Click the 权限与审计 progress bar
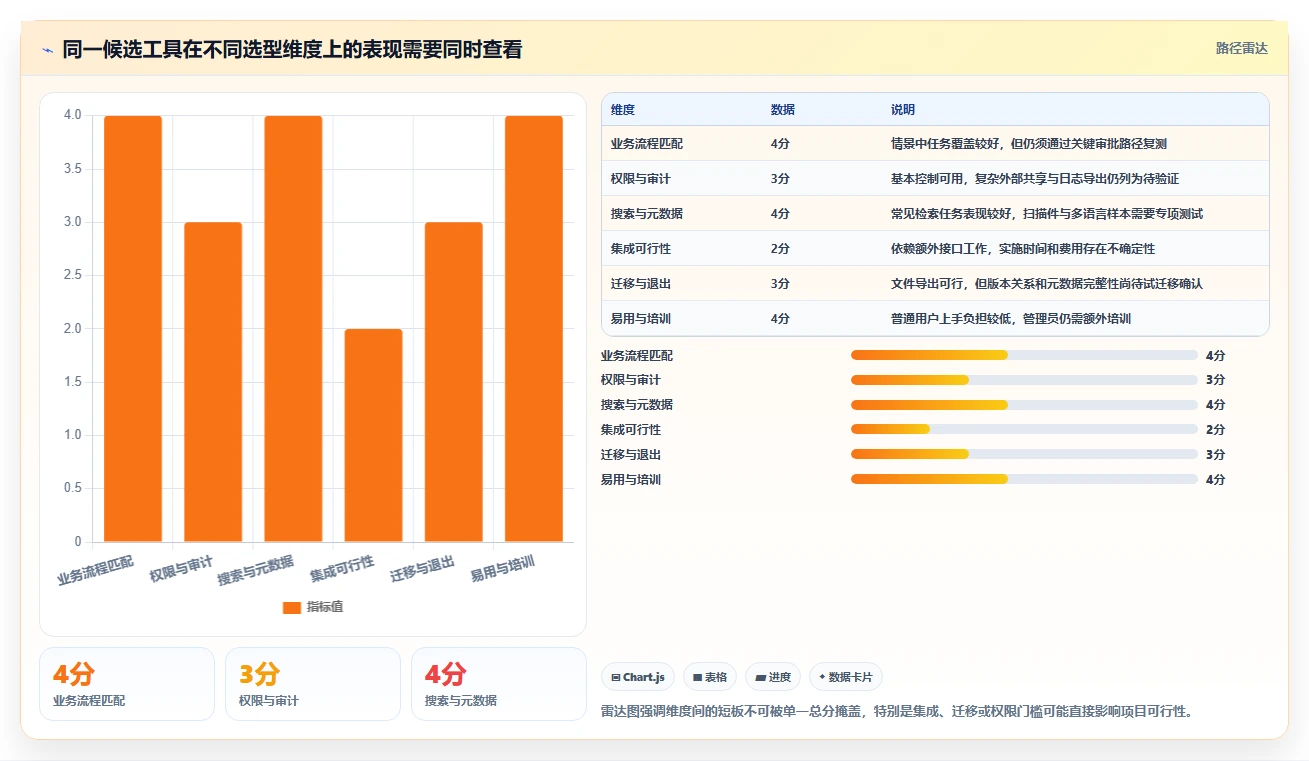Image resolution: width=1309 pixels, height=761 pixels. coord(1024,380)
